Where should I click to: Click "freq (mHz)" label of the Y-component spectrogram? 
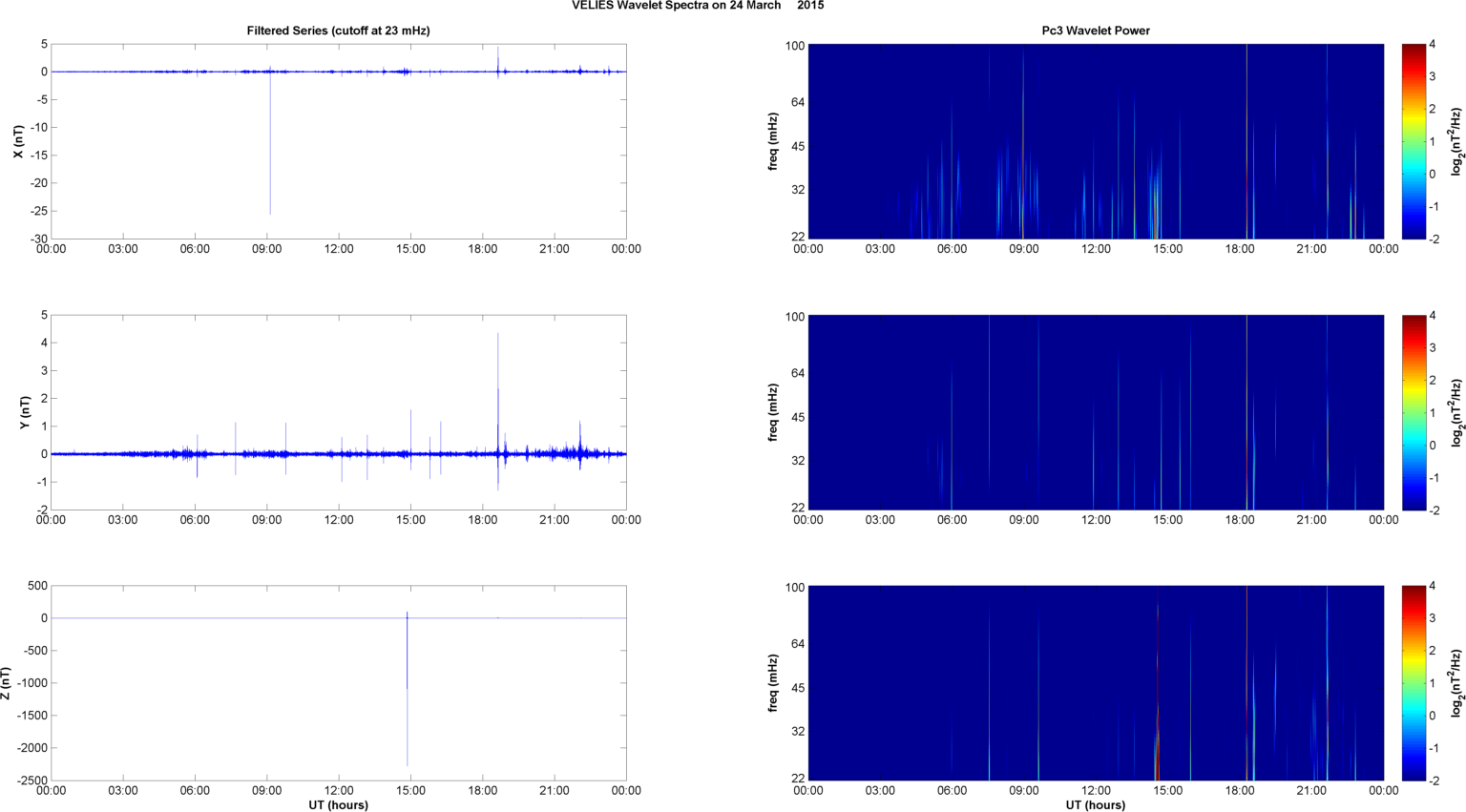point(773,412)
